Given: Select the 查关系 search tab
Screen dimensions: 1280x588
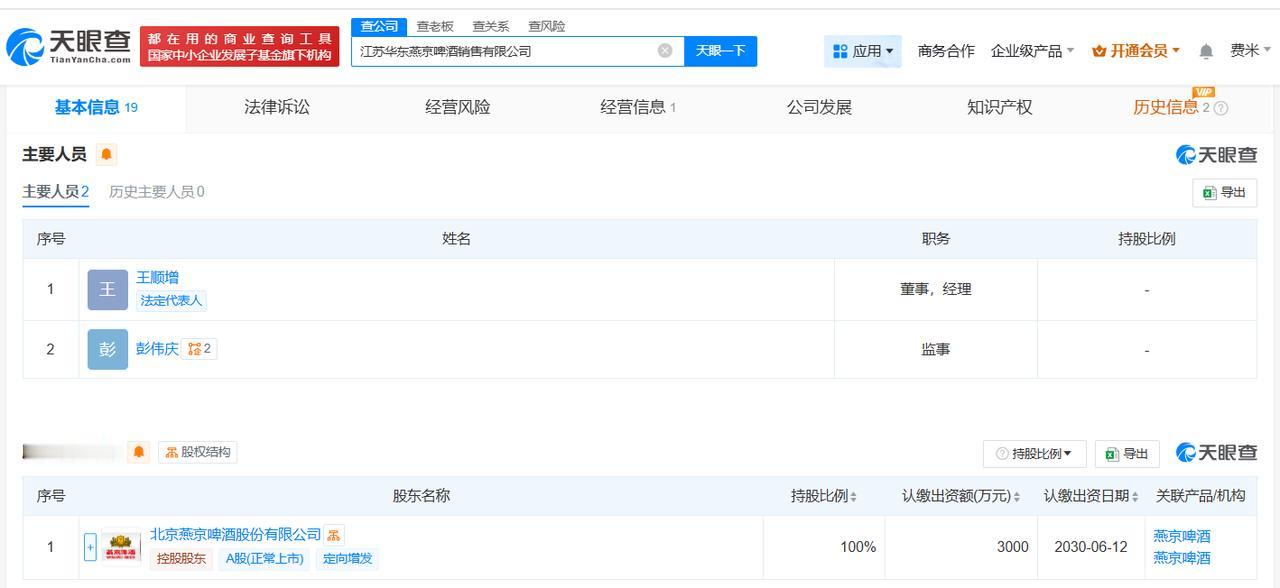Looking at the screenshot, I should coord(491,27).
